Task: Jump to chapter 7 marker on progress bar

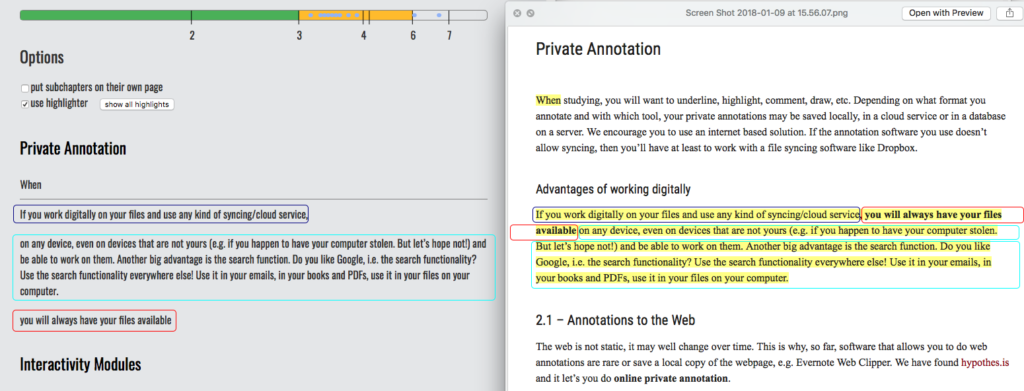Action: 449,35
